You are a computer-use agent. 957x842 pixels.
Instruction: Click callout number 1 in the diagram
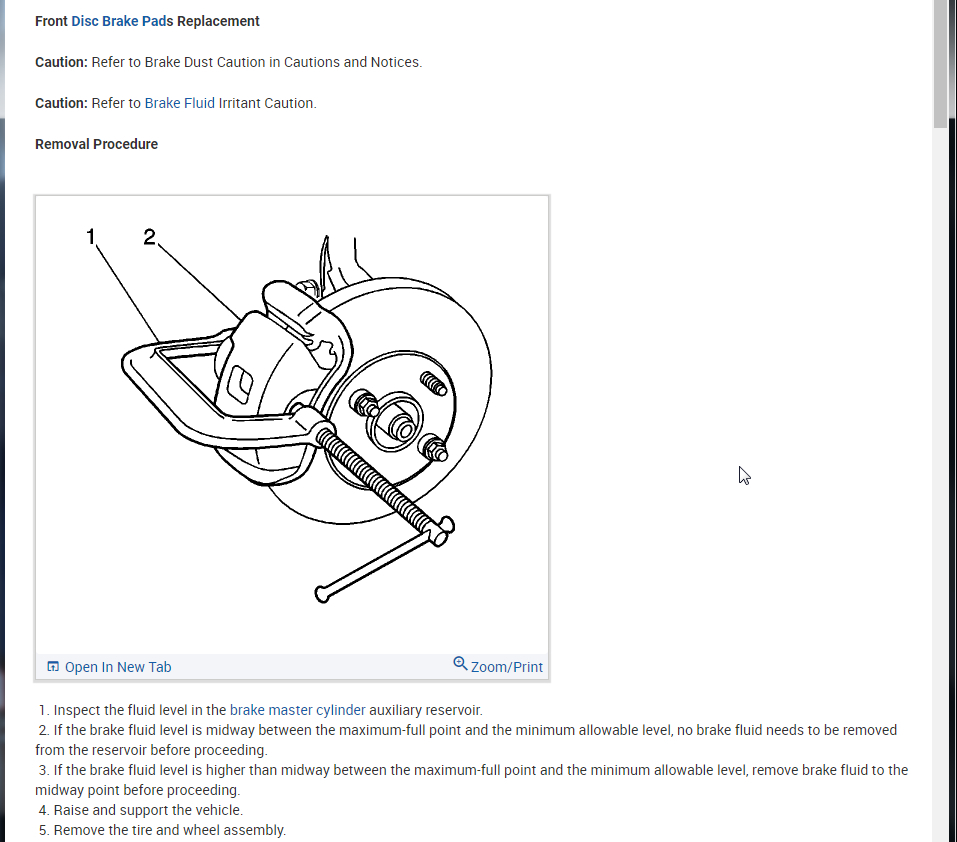(x=91, y=237)
